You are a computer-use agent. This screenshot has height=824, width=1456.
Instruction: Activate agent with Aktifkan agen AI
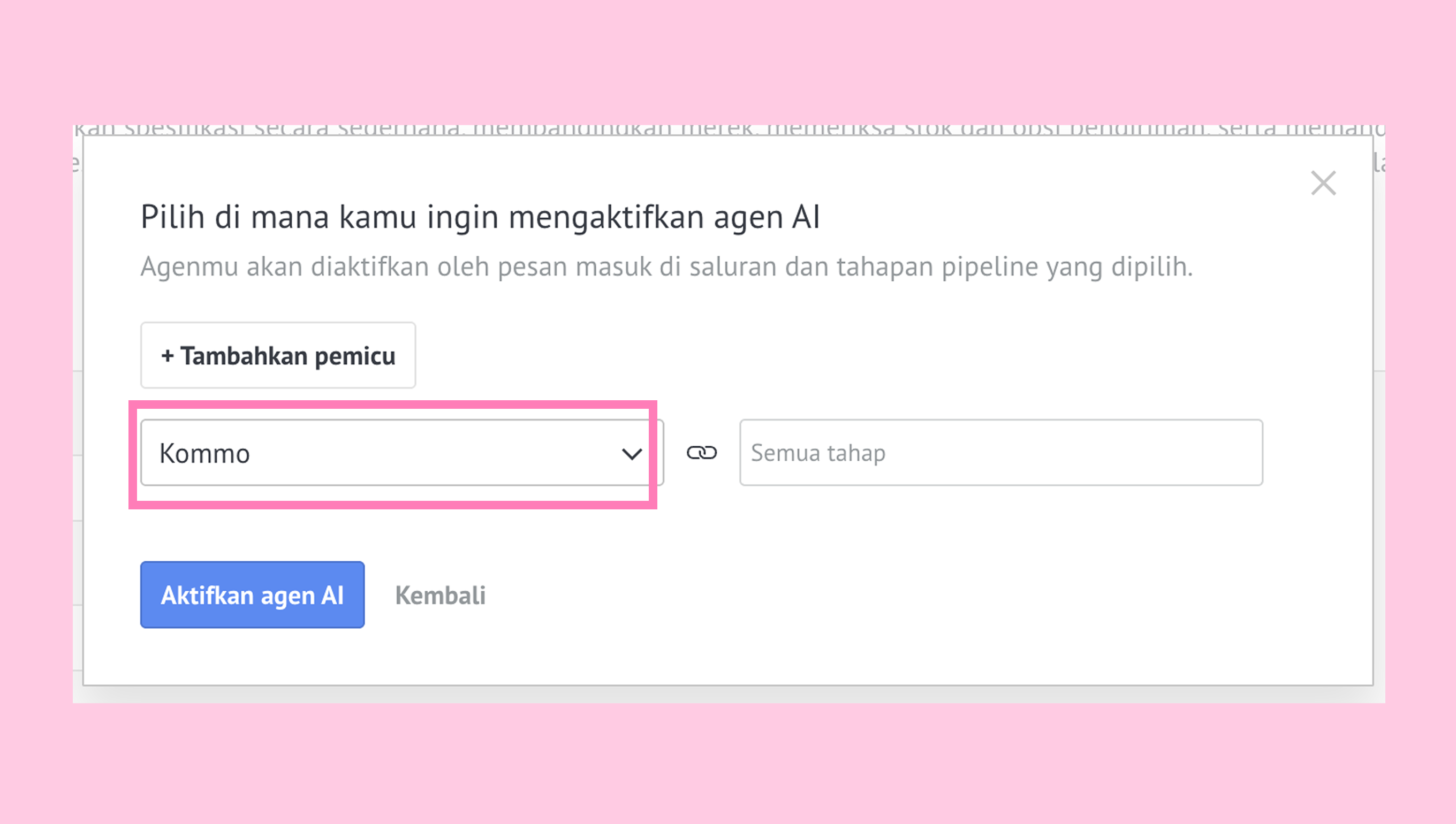(252, 595)
